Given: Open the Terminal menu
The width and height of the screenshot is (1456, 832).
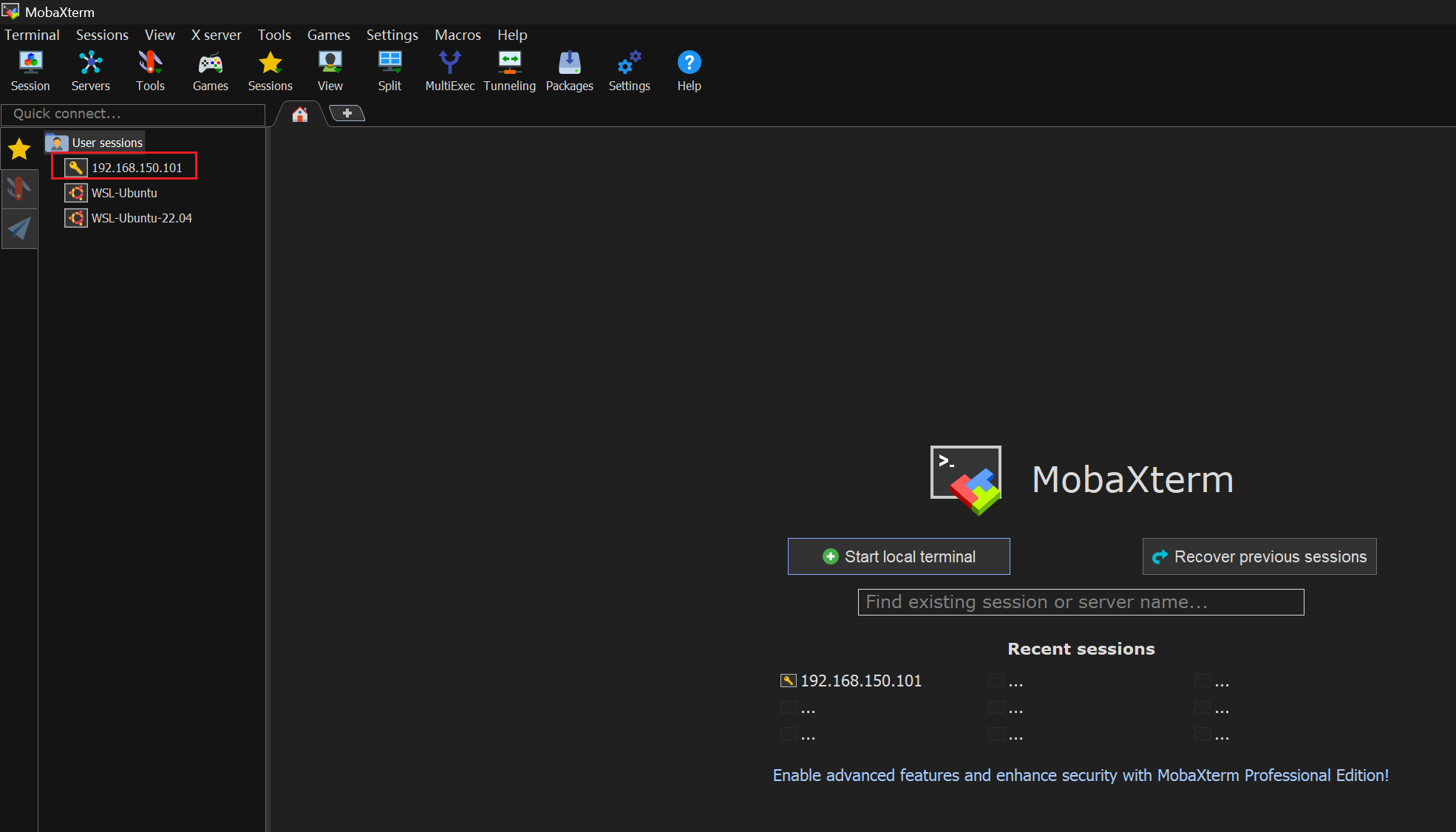Looking at the screenshot, I should click(32, 35).
